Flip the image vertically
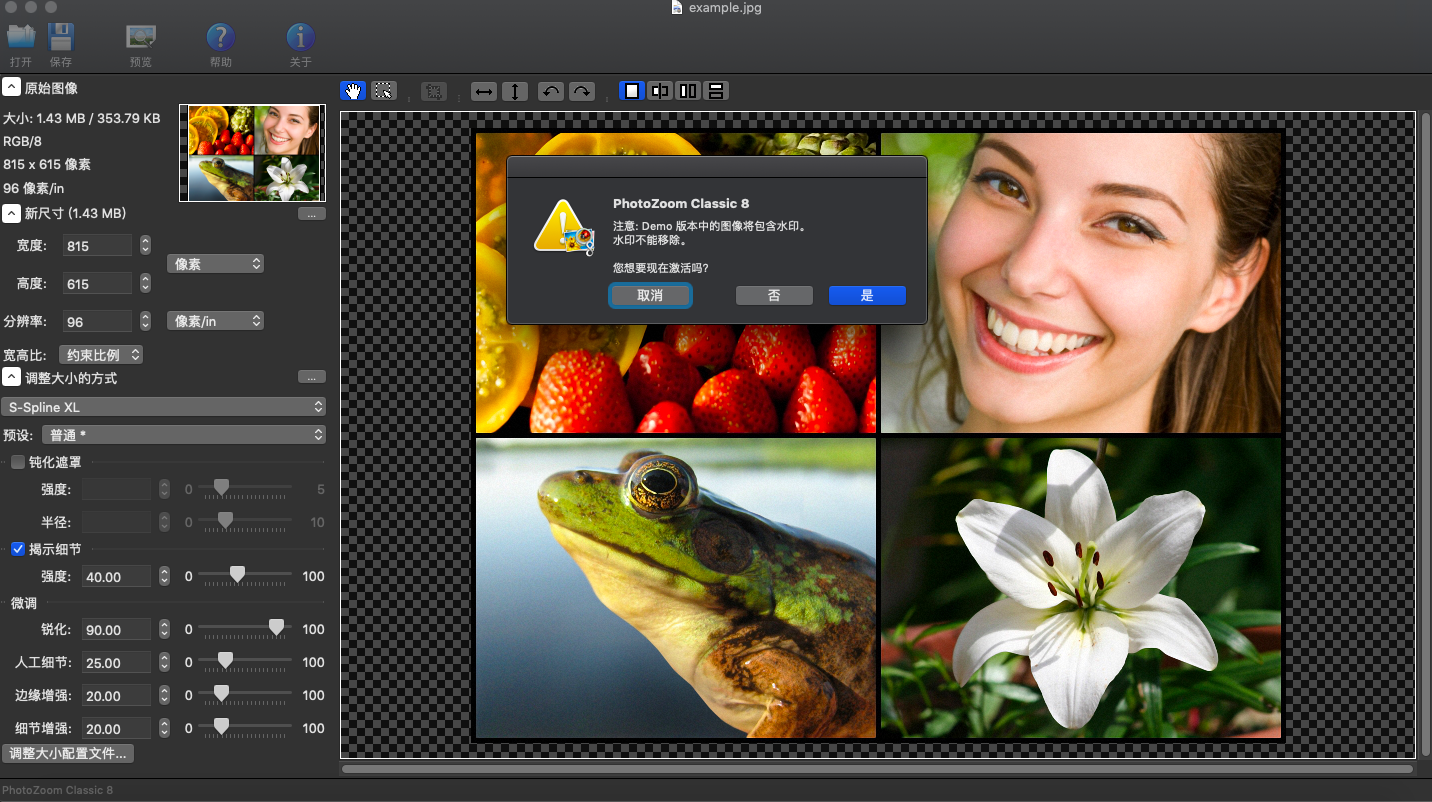This screenshot has width=1432, height=802. click(515, 90)
